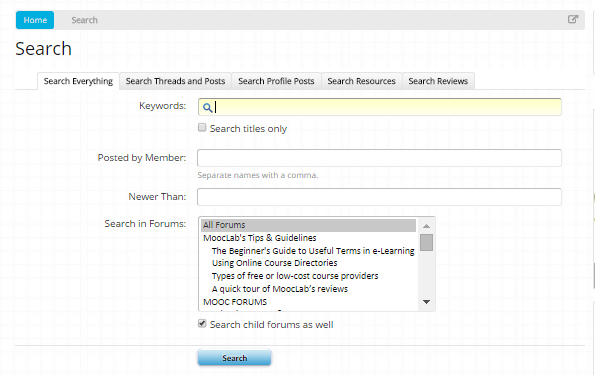Open the Search Reviews tab
Viewport: 595px width, 375px height.
(x=438, y=81)
